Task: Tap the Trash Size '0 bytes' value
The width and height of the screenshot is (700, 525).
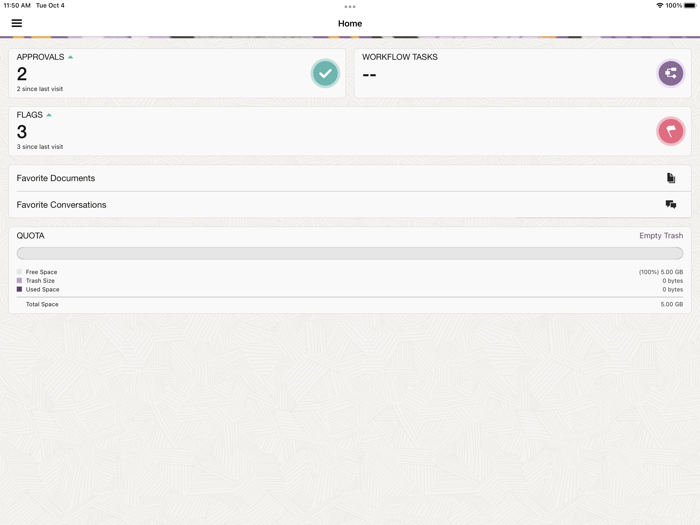Action: [x=672, y=281]
